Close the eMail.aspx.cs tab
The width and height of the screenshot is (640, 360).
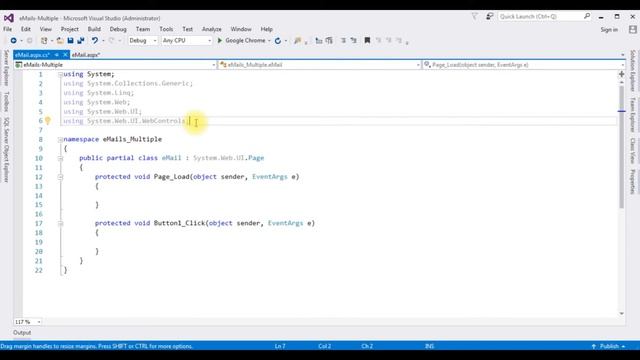pyautogui.click(x=65, y=54)
